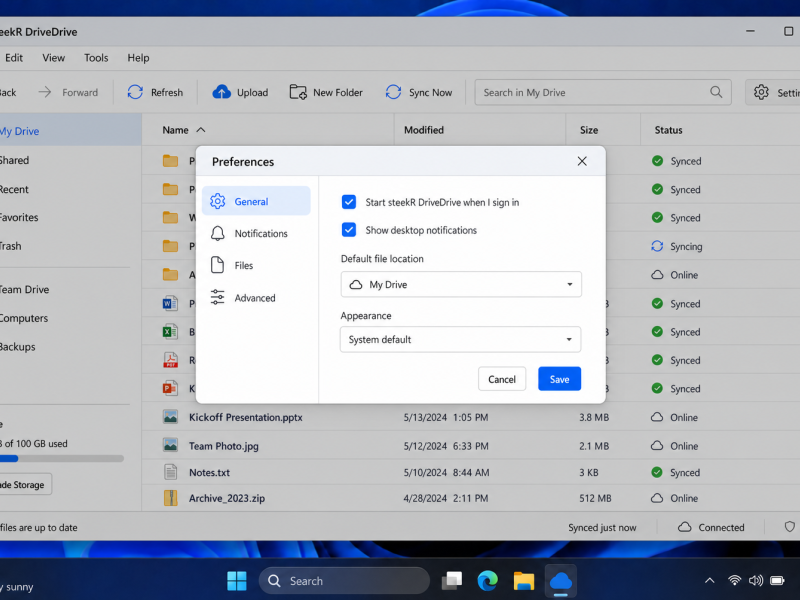The height and width of the screenshot is (600, 800).
Task: Select Kickoff Presentation.pptx file
Action: [245, 417]
